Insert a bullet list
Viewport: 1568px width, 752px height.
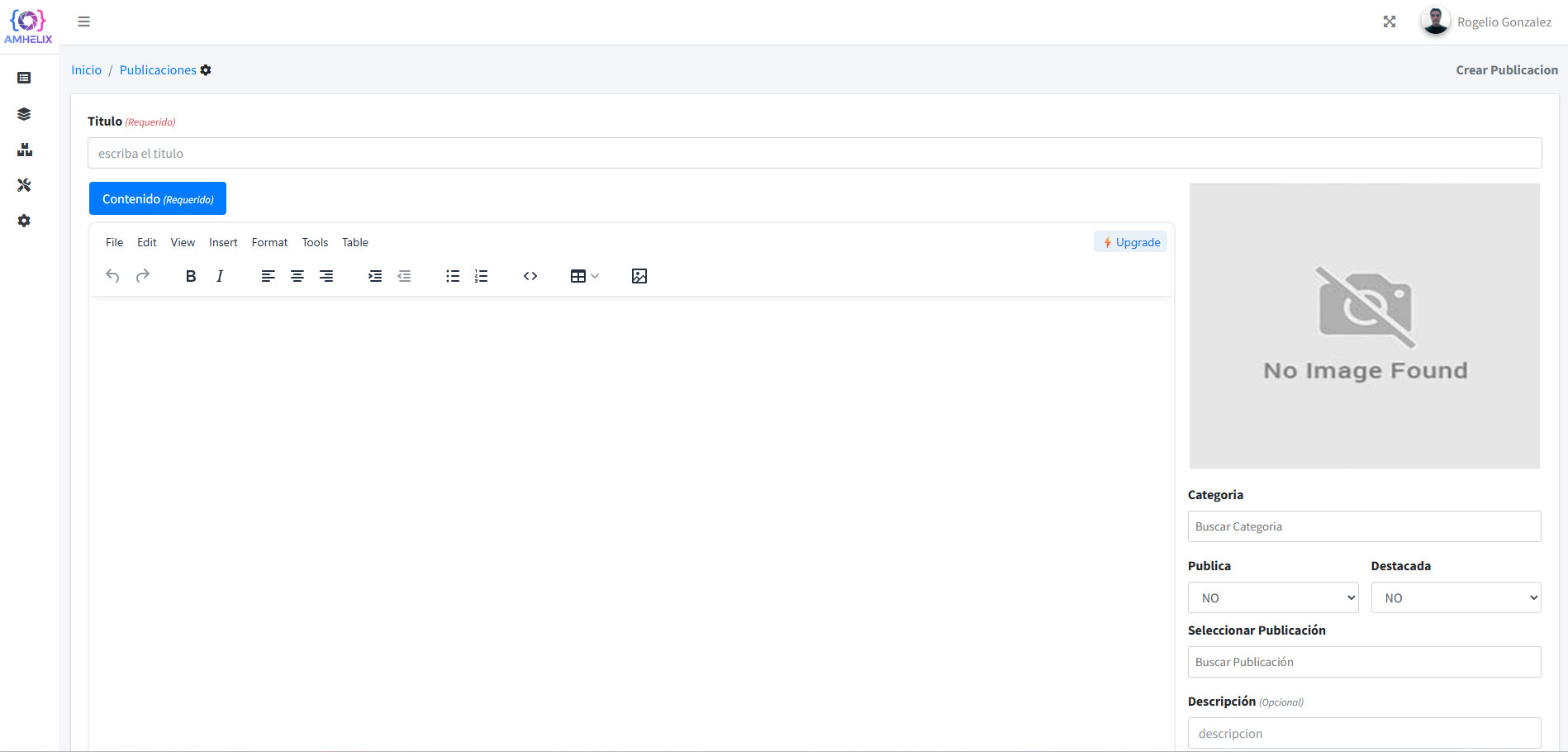pyautogui.click(x=453, y=276)
